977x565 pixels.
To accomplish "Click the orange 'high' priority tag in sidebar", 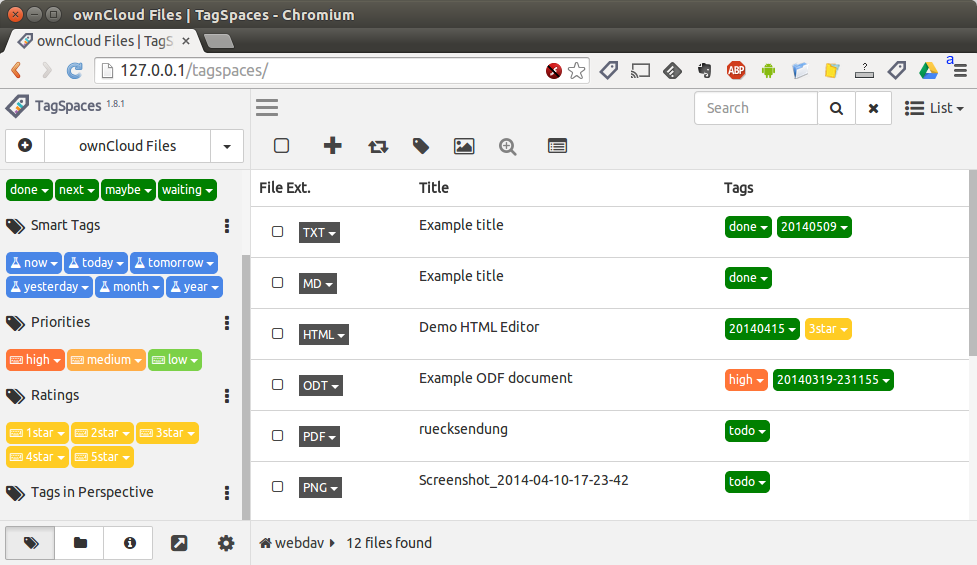I will pos(36,360).
